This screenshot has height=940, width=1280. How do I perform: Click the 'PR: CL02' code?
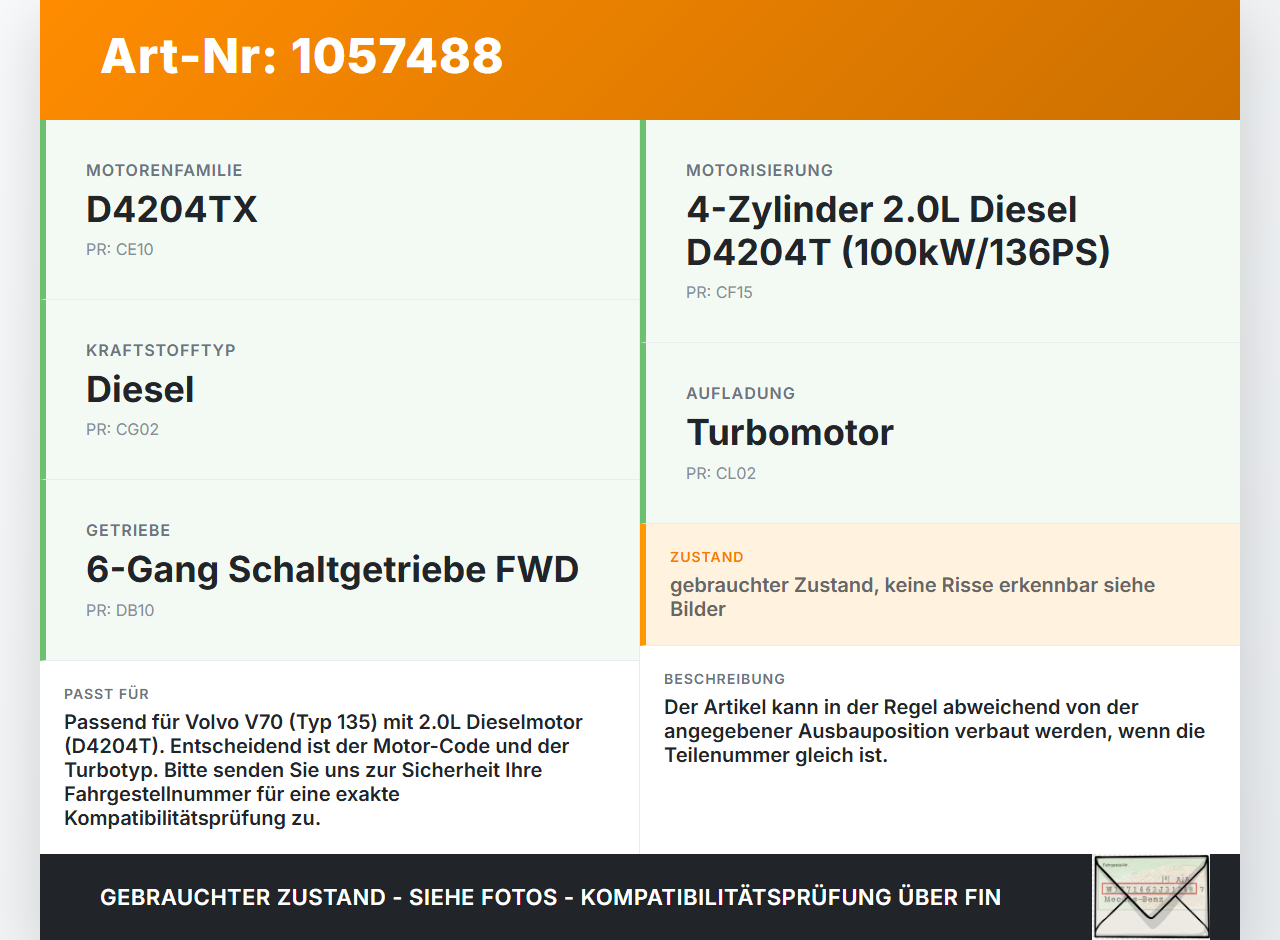721,474
